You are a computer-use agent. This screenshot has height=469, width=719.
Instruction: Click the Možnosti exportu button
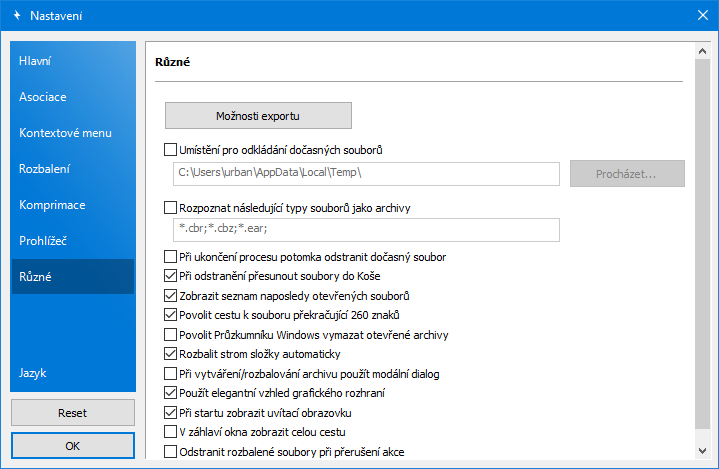258,115
